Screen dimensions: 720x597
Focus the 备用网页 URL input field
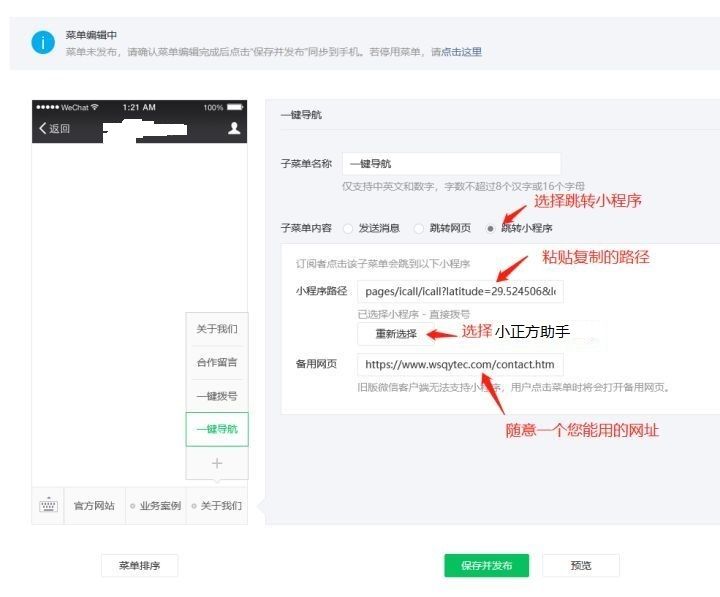click(460, 364)
